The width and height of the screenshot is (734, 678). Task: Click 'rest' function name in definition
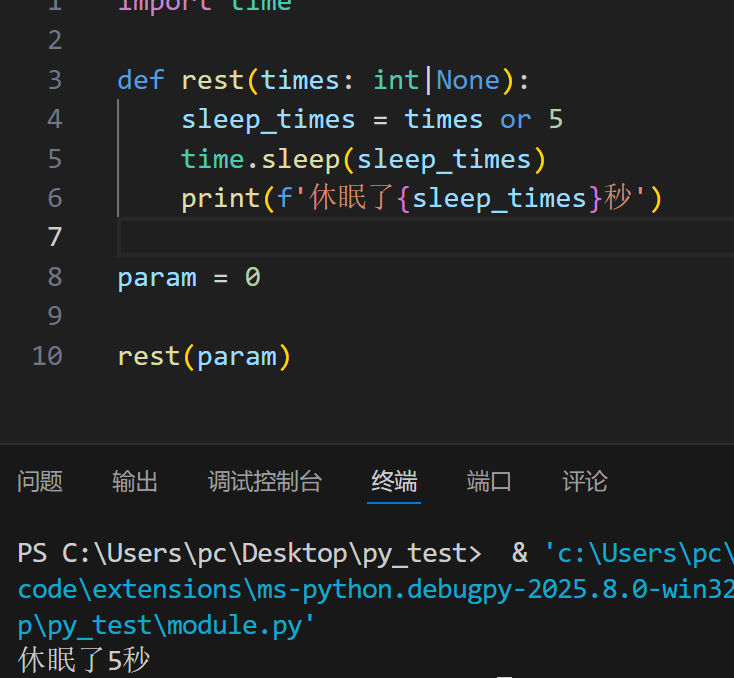pyautogui.click(x=213, y=80)
